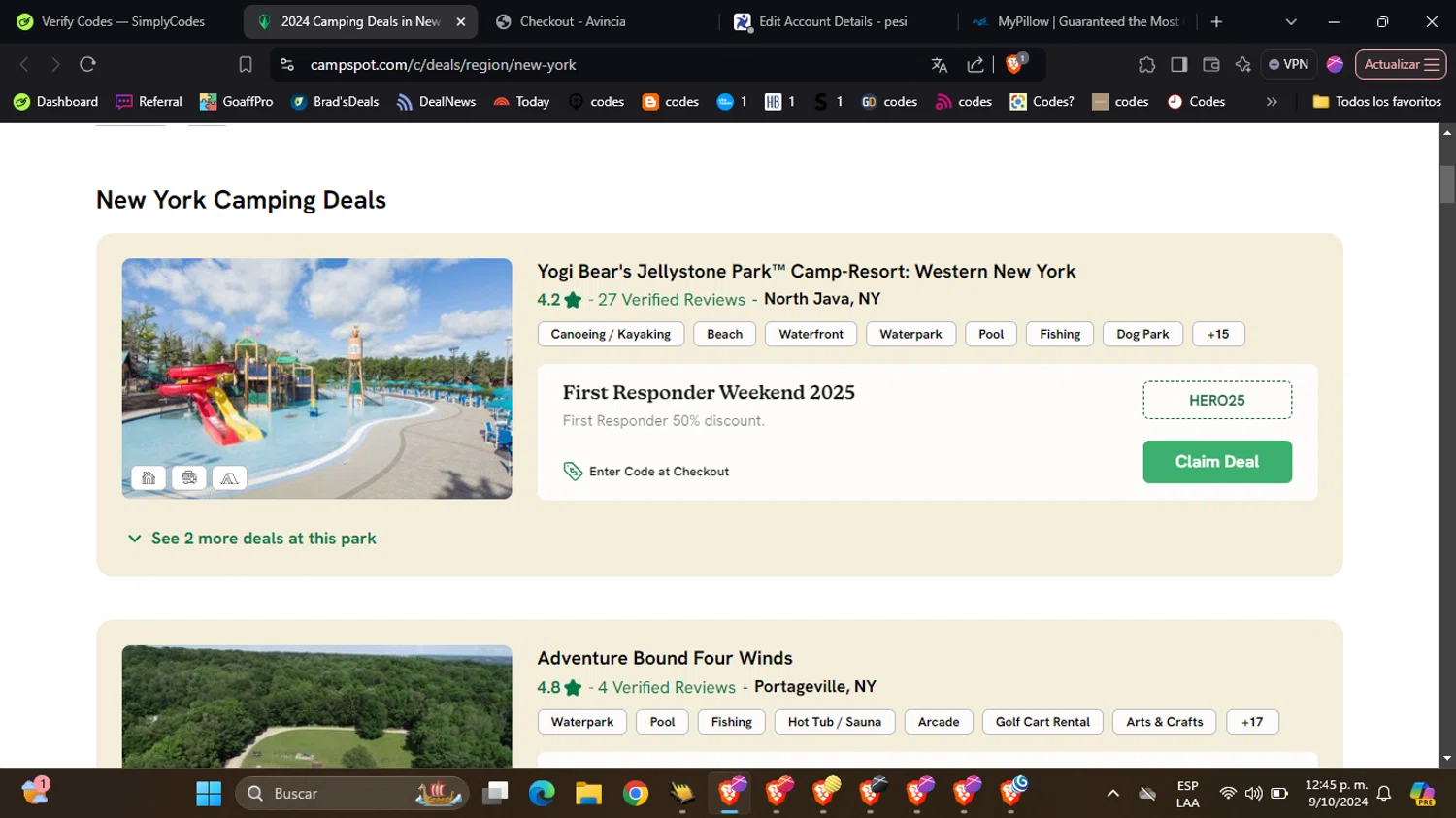Click the Actualizar update button

click(x=1401, y=64)
